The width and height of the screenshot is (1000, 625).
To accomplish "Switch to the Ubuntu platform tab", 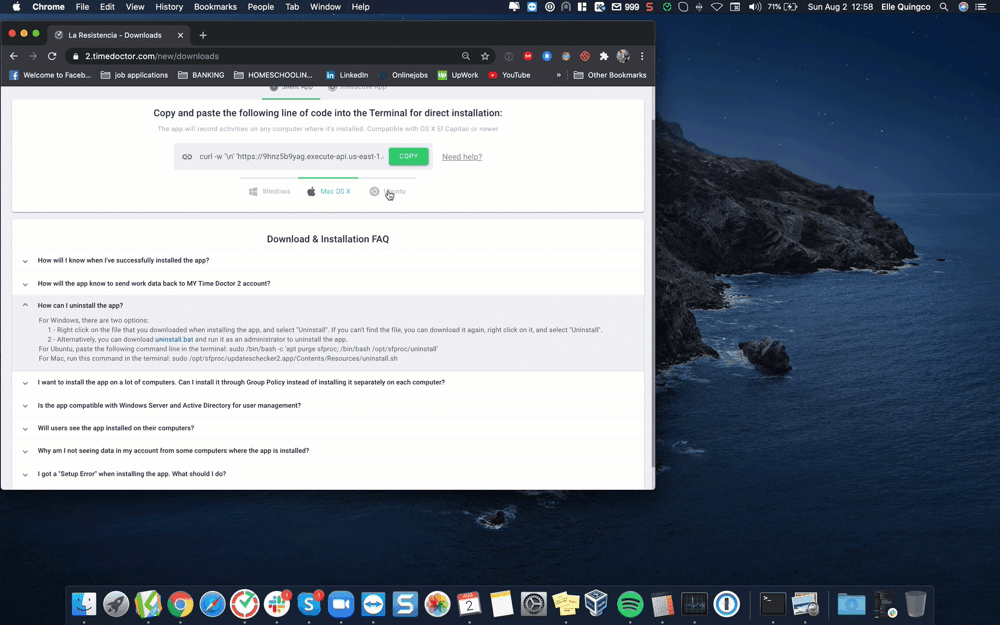I will coord(387,191).
